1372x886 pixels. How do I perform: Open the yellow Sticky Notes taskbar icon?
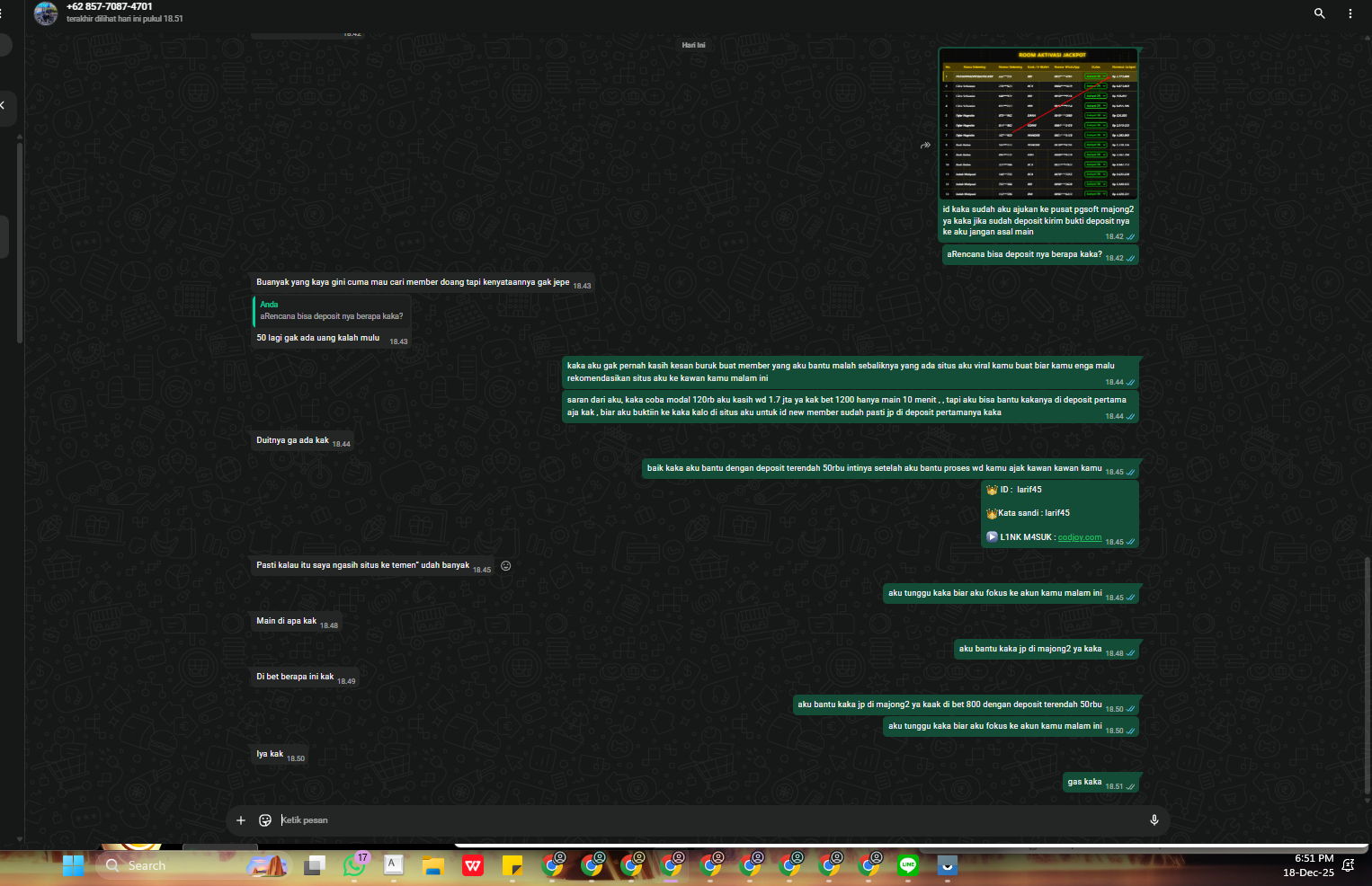click(x=512, y=865)
